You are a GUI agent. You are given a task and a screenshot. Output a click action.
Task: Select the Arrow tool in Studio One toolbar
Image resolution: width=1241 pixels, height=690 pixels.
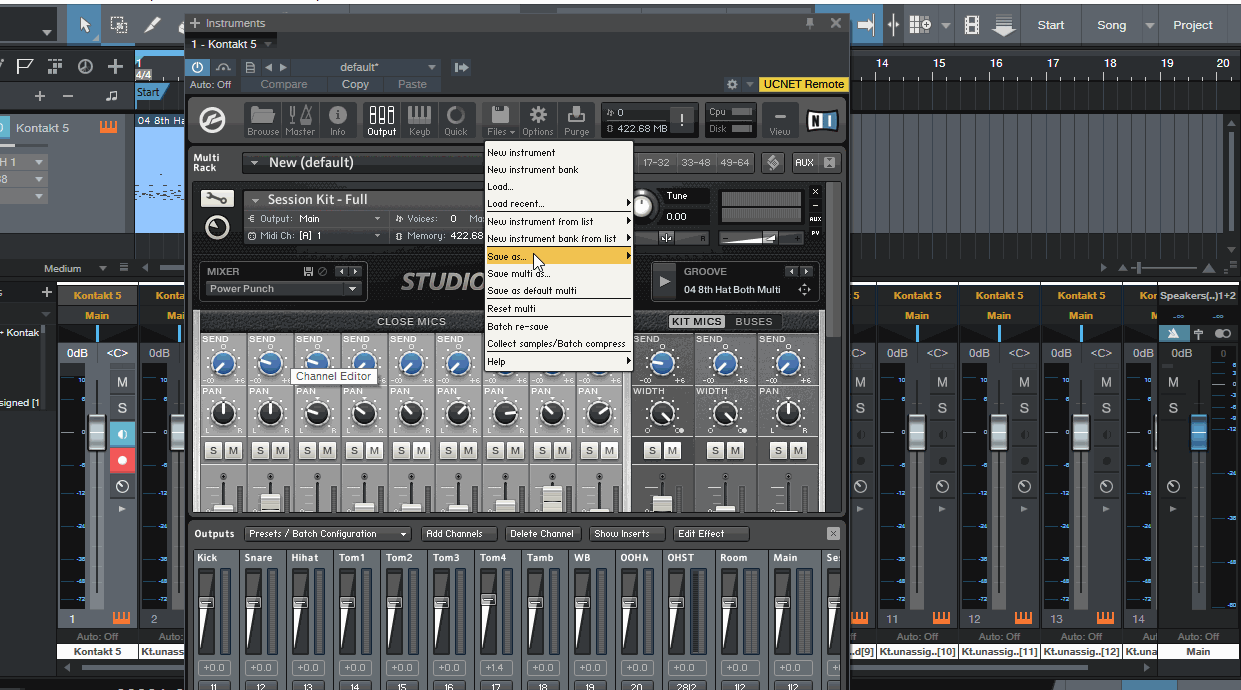tap(84, 25)
